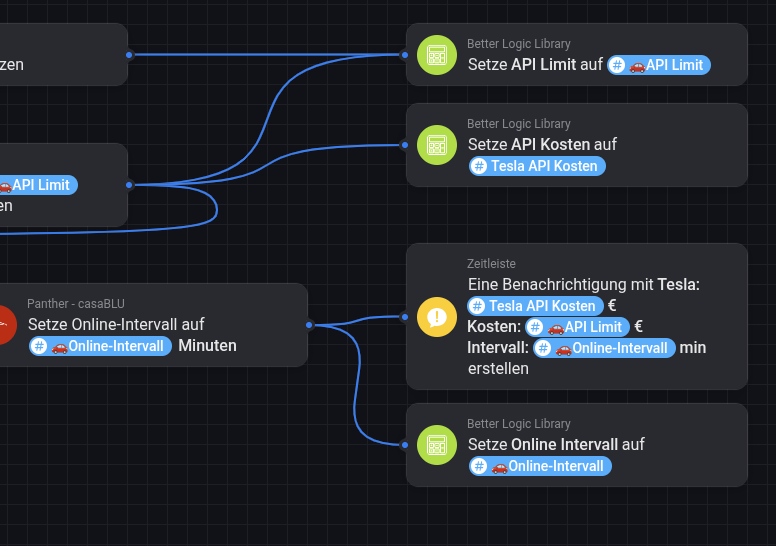Select Tesla API Kosten tag in Zeitleiste card

pos(535,306)
